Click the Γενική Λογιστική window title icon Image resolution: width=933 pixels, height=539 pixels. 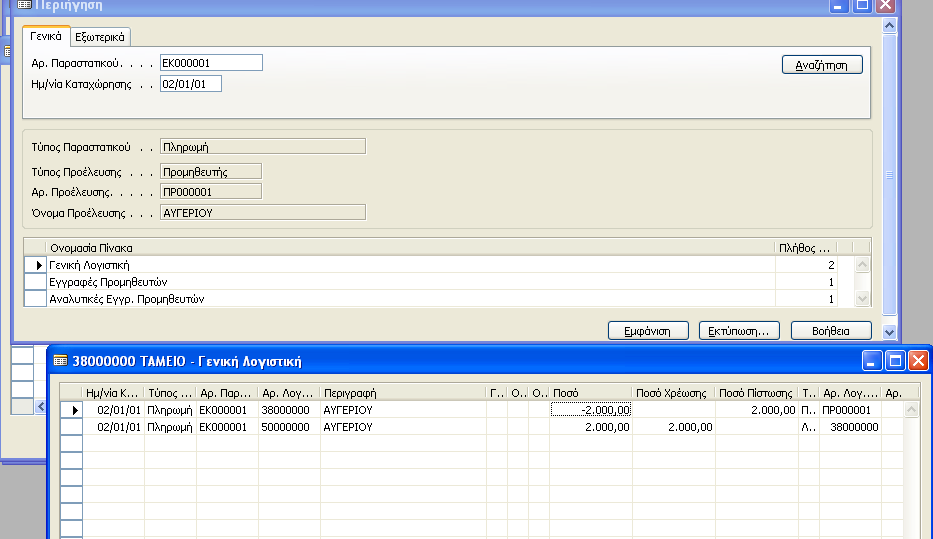pyautogui.click(x=60, y=361)
